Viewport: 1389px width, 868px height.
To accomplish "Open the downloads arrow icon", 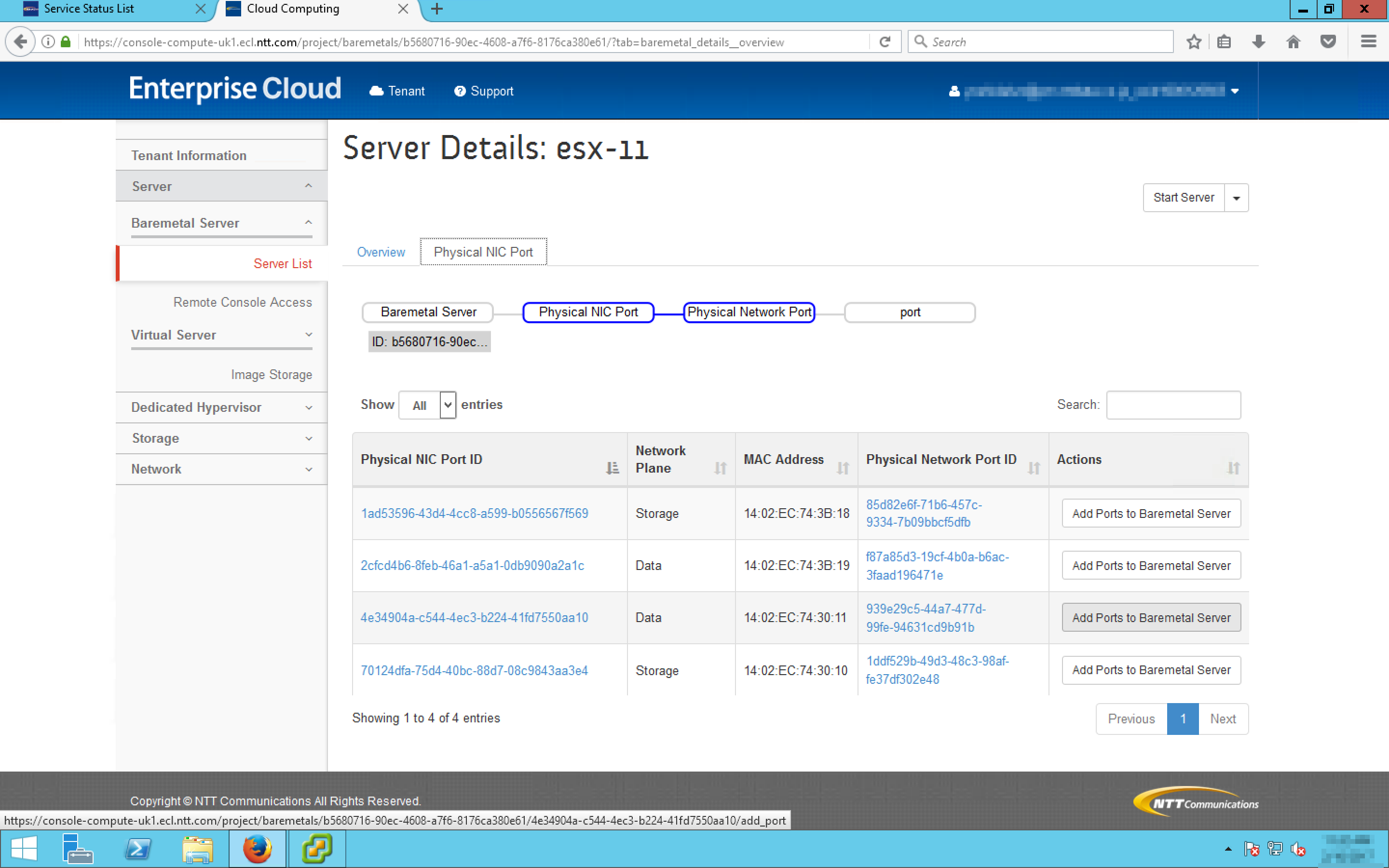I will click(x=1259, y=42).
